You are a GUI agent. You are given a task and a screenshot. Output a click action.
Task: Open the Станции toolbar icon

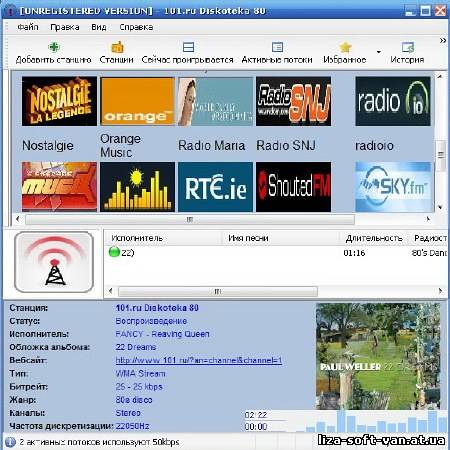click(x=117, y=47)
